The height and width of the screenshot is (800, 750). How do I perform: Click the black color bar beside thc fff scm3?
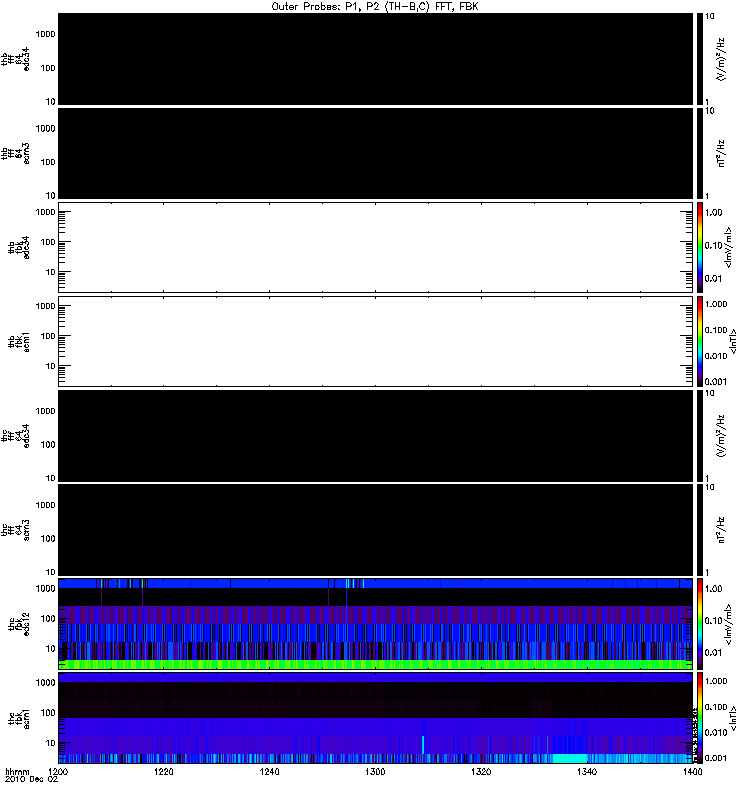[699, 530]
